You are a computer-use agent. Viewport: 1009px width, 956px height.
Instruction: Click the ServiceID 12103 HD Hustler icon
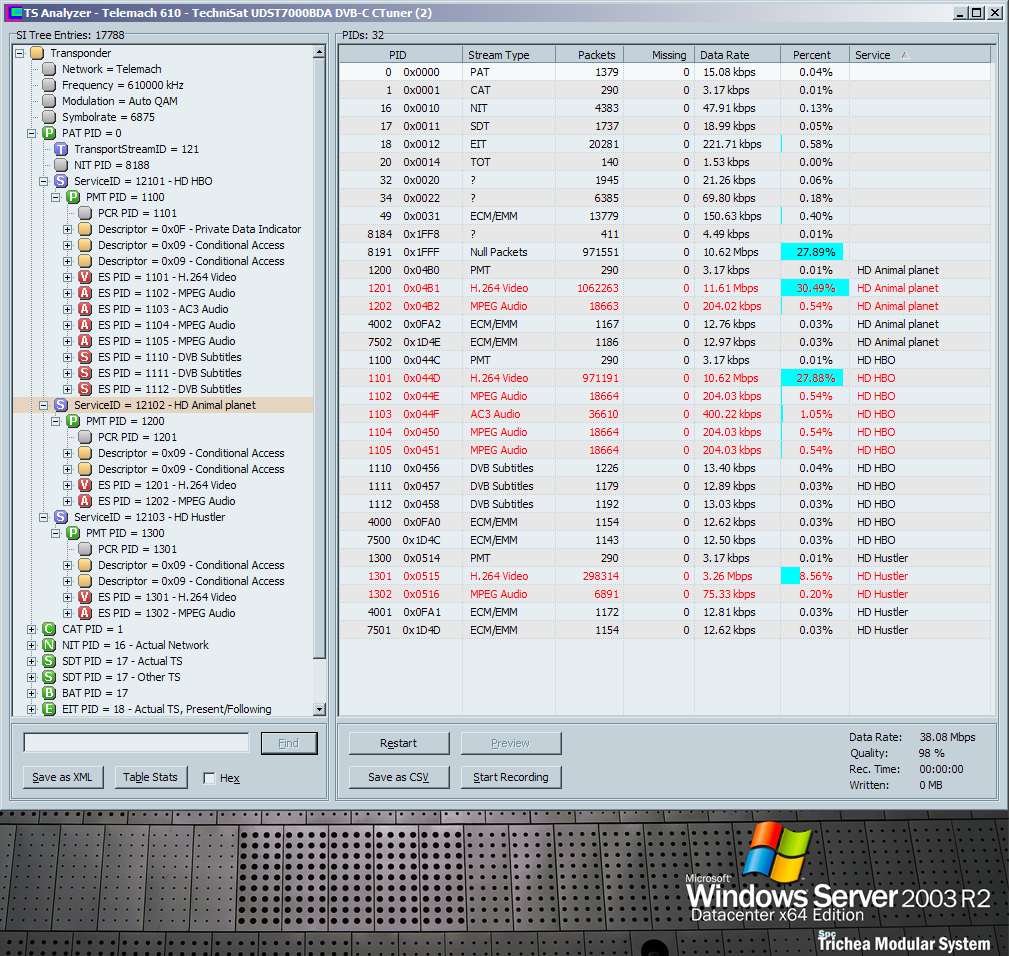(61, 517)
